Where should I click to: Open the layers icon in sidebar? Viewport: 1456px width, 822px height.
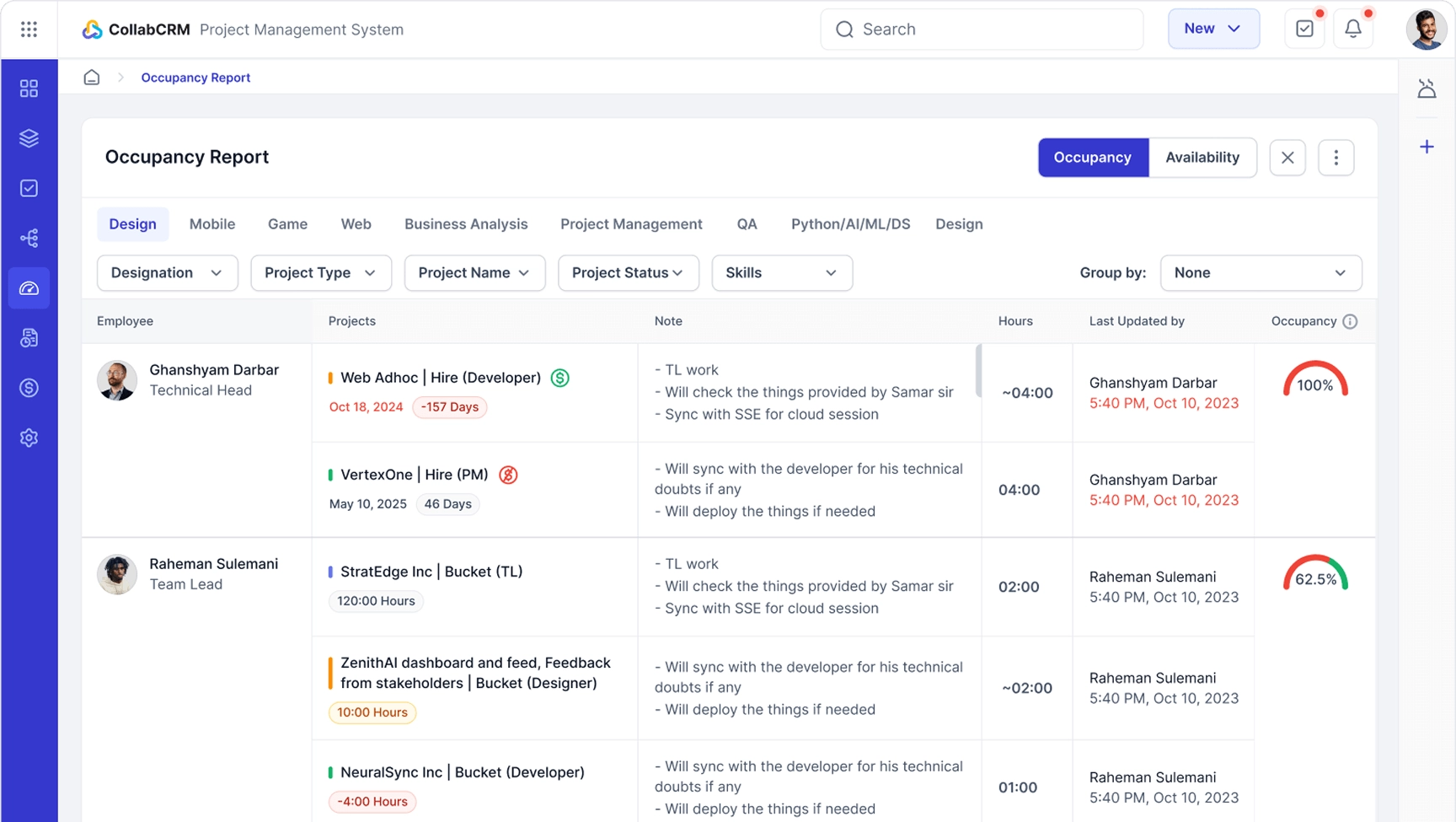click(x=29, y=138)
